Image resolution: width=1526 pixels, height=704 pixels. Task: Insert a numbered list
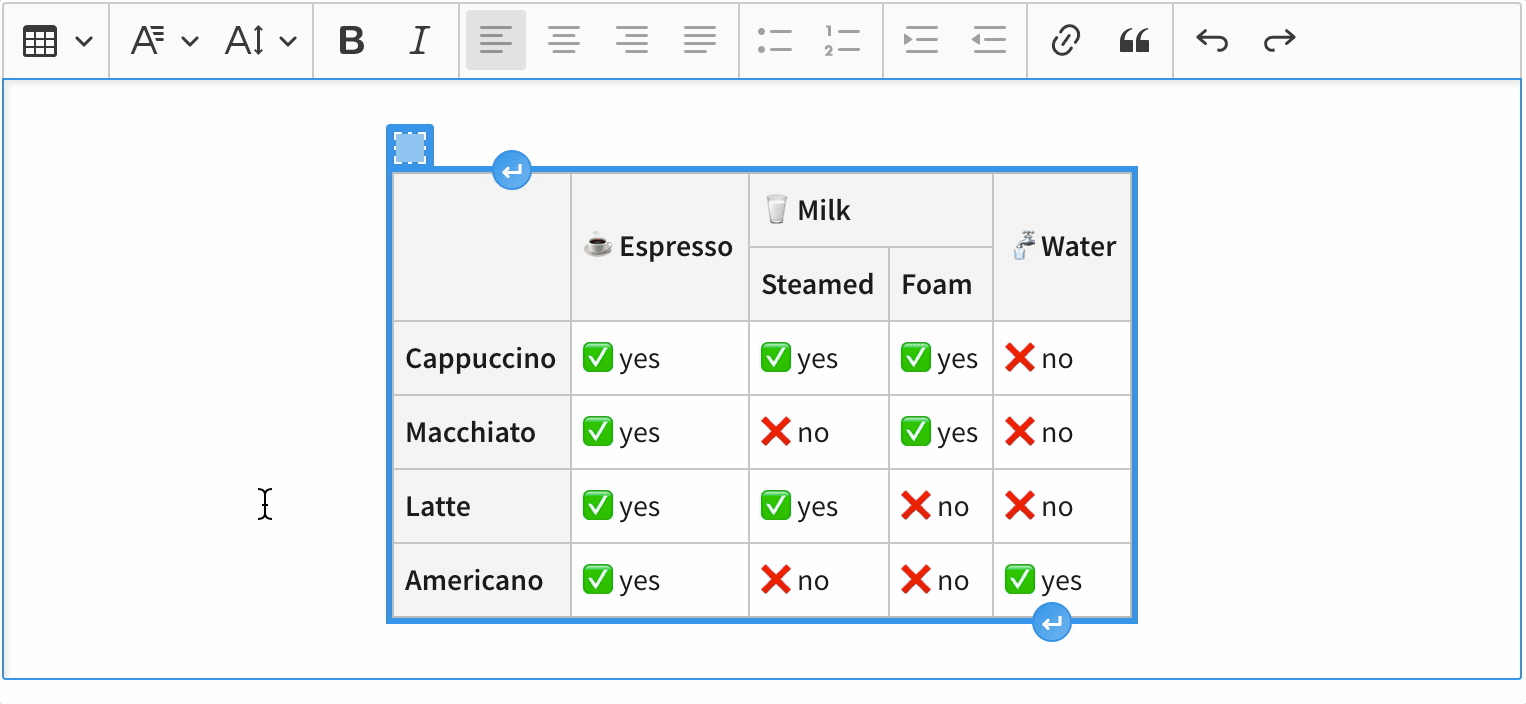pos(843,41)
